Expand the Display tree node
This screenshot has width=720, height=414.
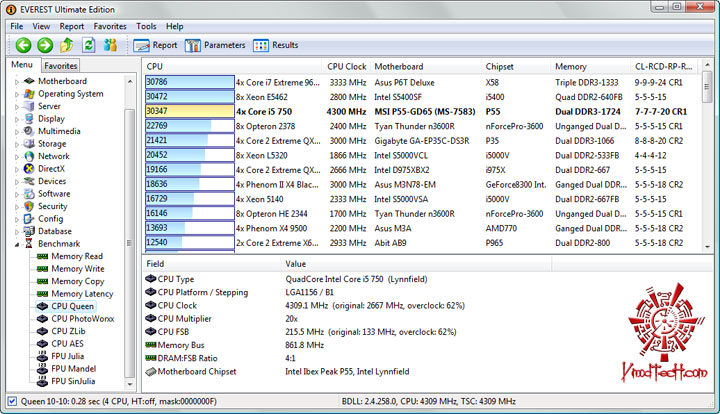[x=17, y=119]
